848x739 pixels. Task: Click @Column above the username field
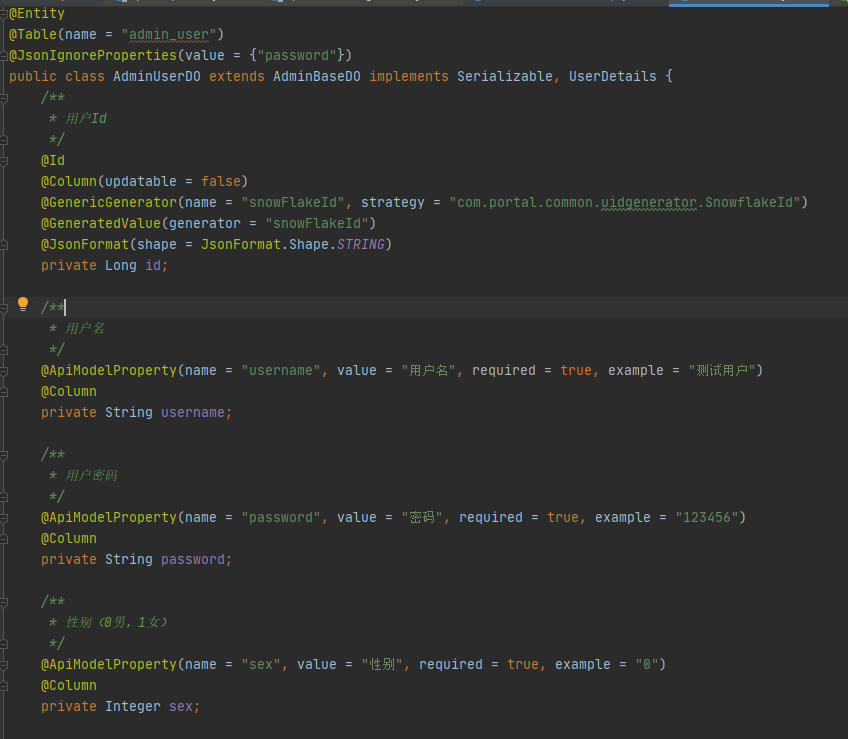69,392
